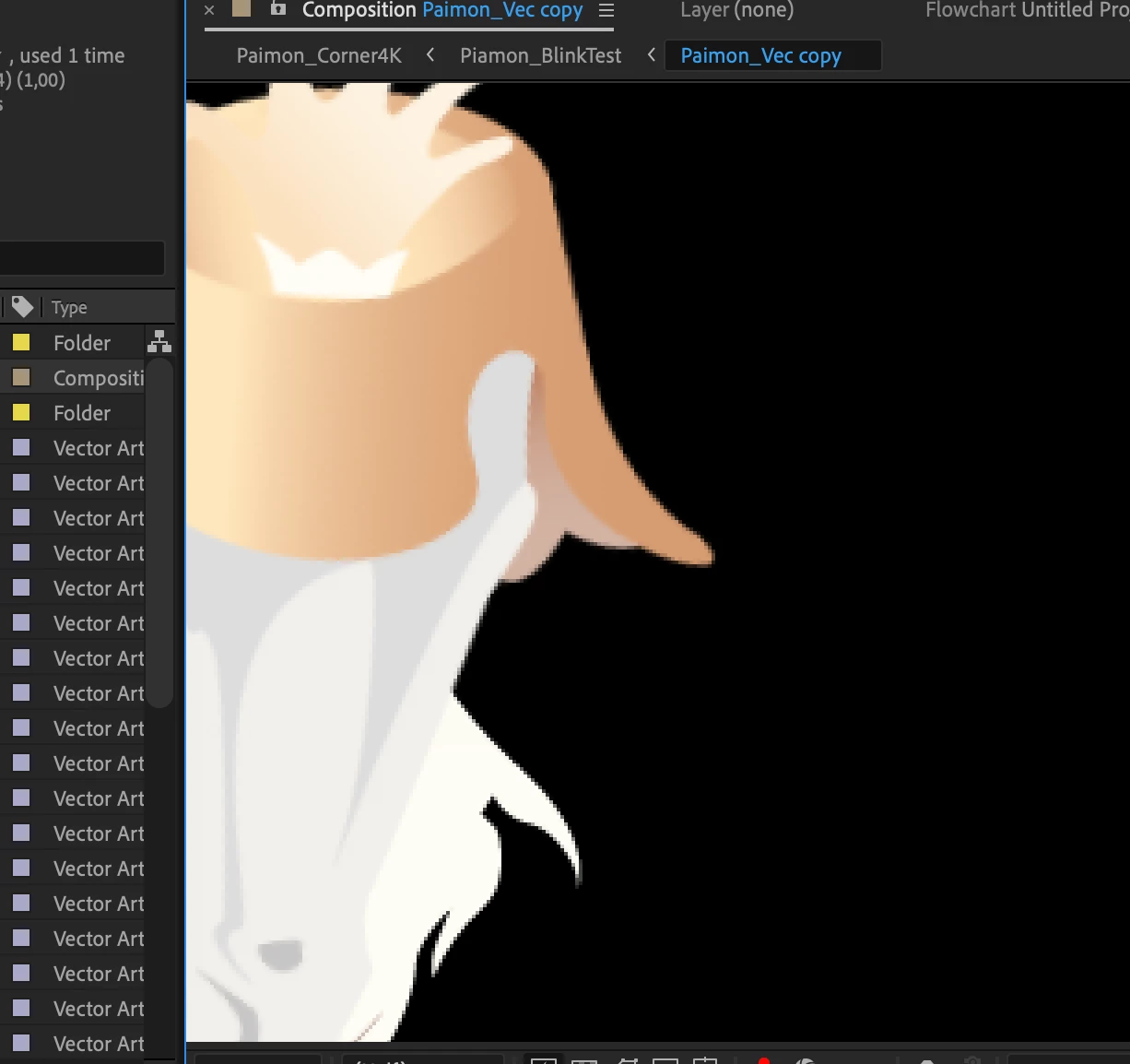Select the Composition Paimon_Vec copy tab
The height and width of the screenshot is (1064, 1130).
coord(442,10)
